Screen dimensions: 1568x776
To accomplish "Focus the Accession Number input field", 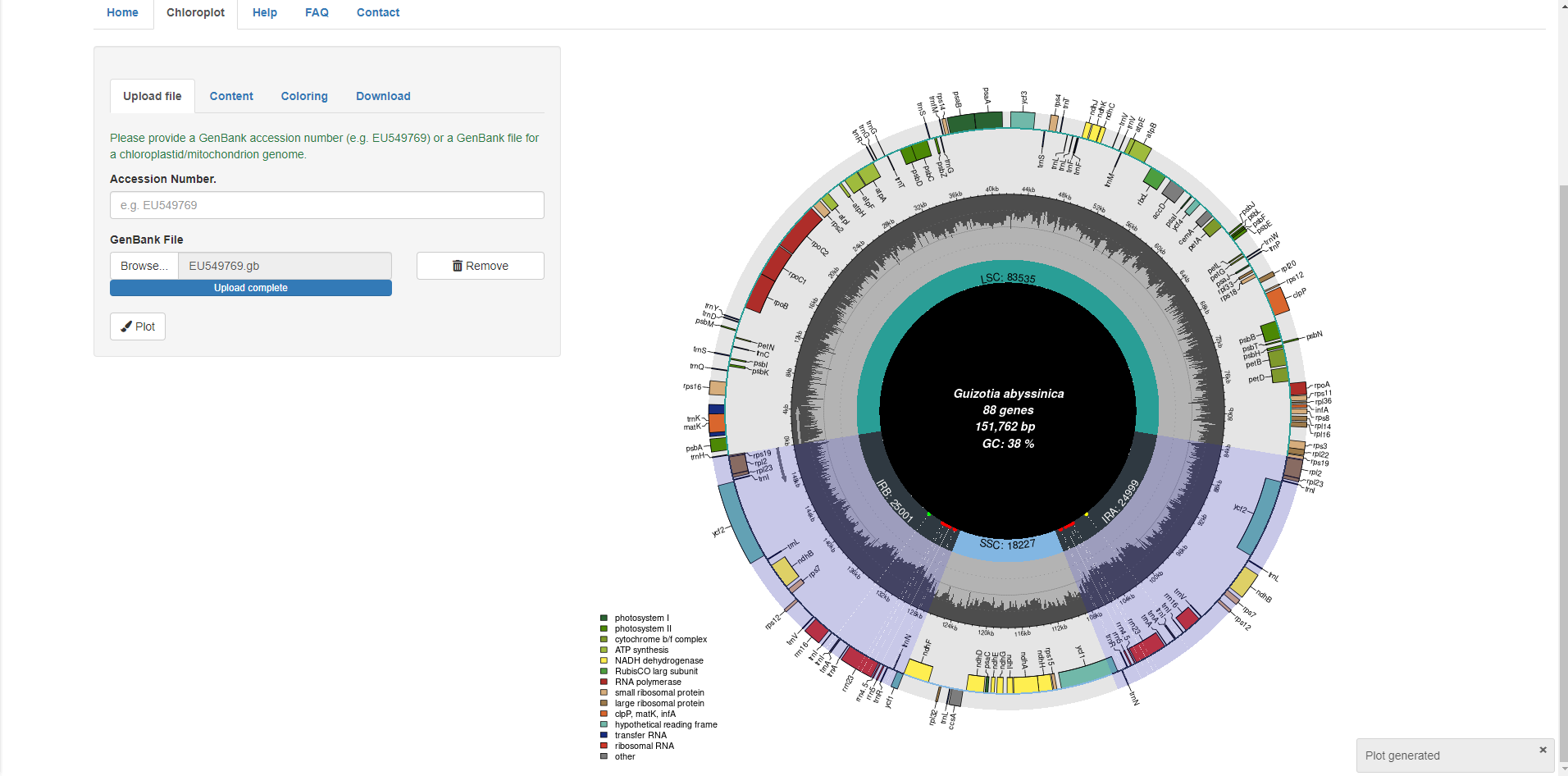I will point(326,205).
